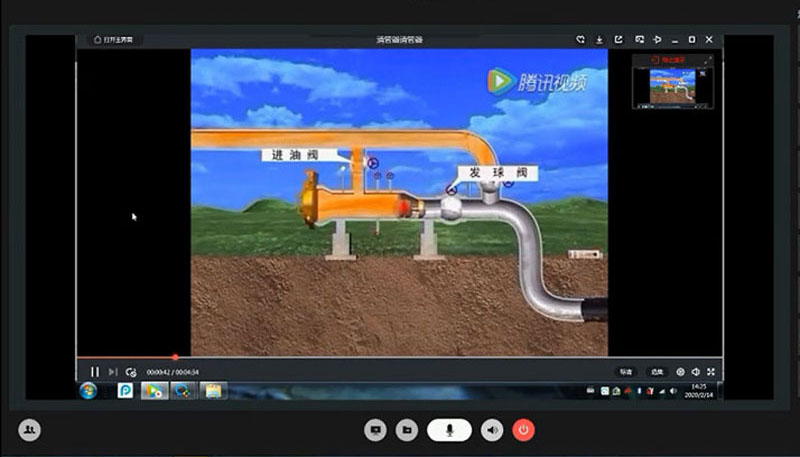Click the 打开主界面 button
Viewport: 800px width, 457px height.
pyautogui.click(x=114, y=40)
